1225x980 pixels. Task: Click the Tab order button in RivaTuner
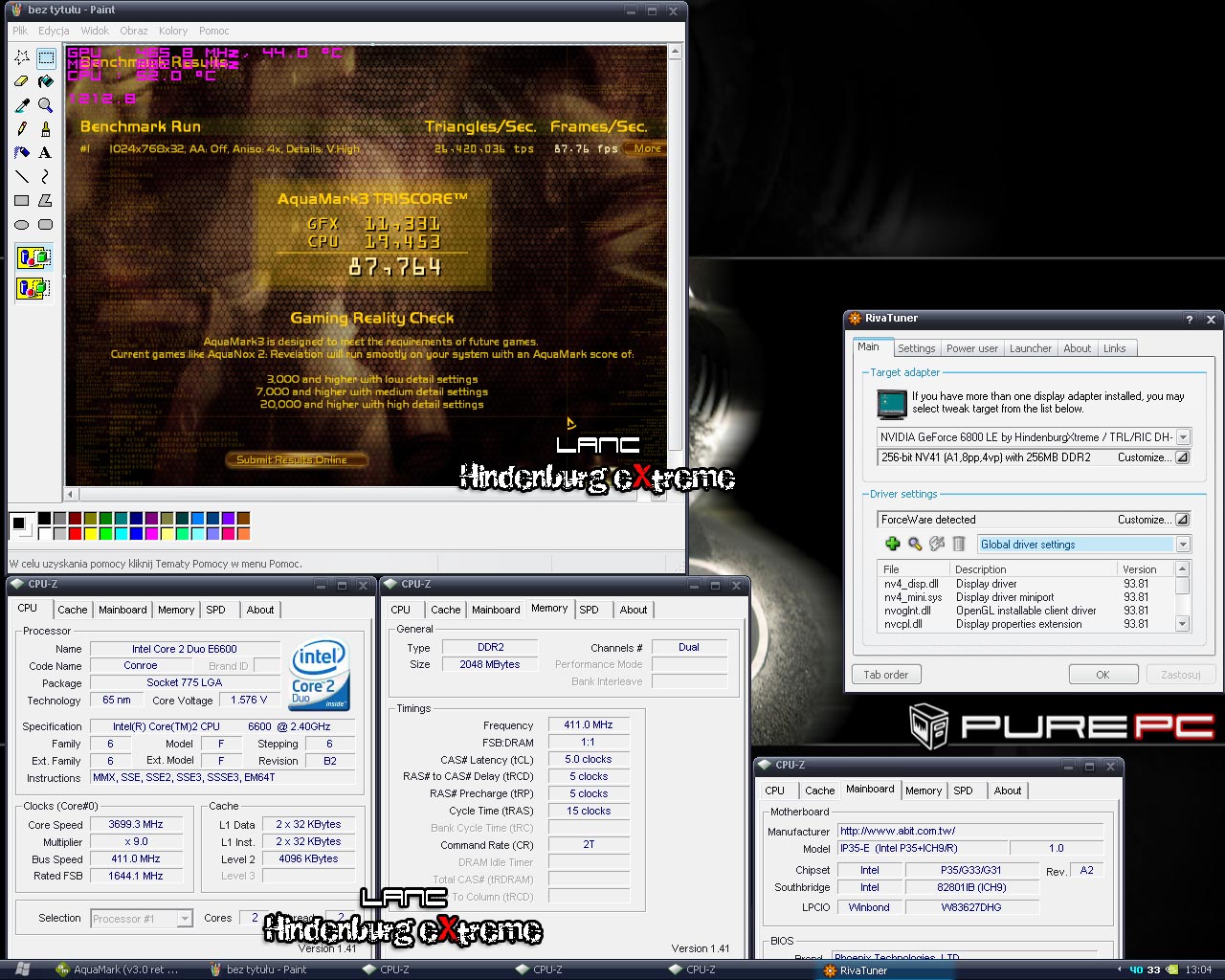tap(886, 675)
